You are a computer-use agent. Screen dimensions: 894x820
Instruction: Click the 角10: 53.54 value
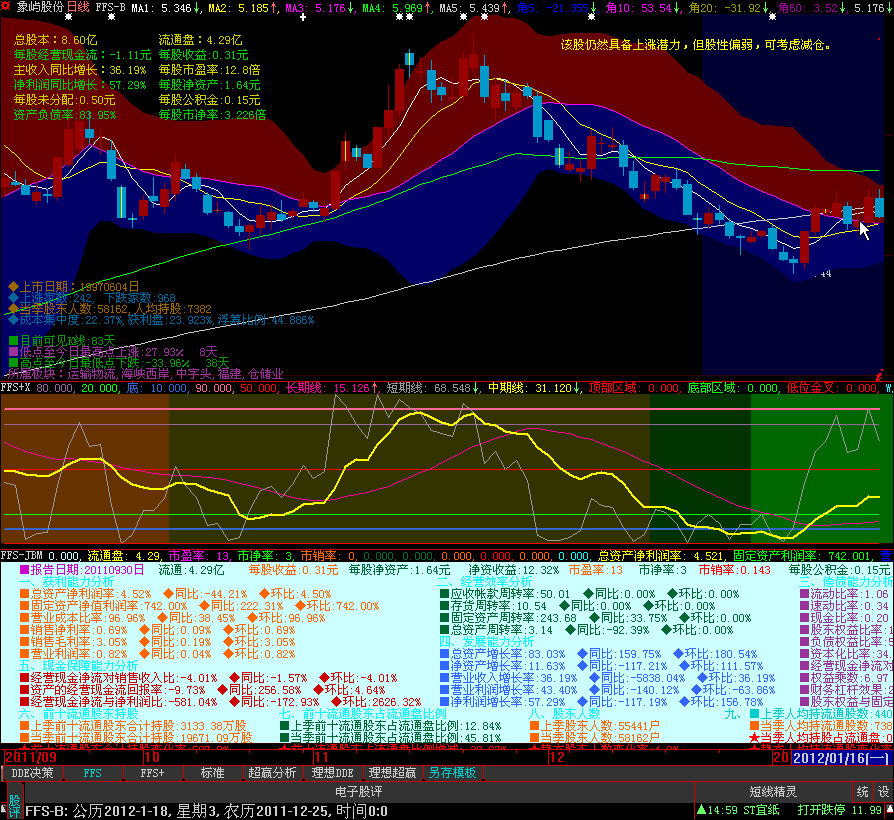[644, 8]
